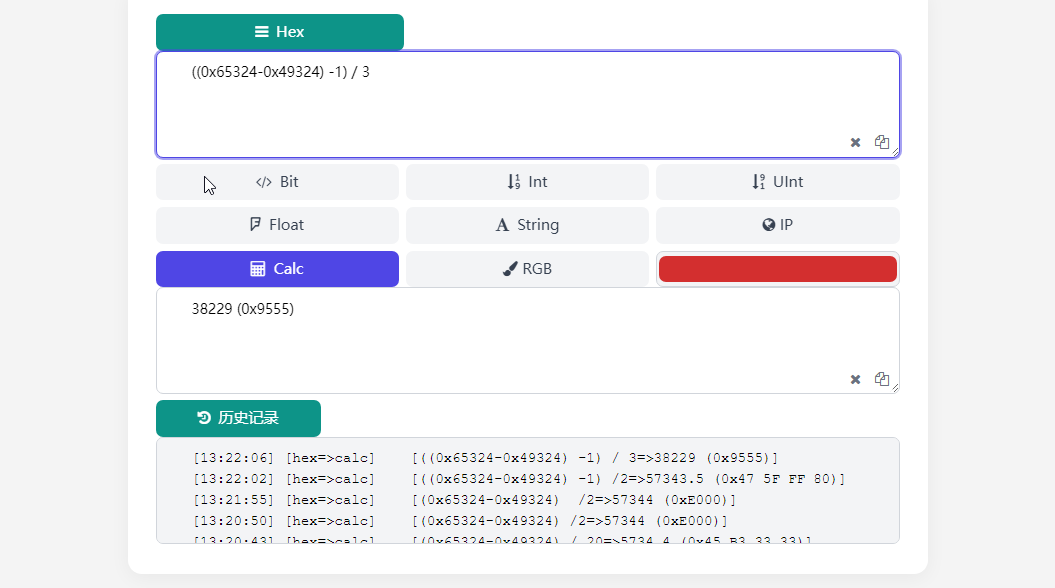The image size is (1055, 588).
Task: Copy the 38229 result output
Action: click(882, 379)
